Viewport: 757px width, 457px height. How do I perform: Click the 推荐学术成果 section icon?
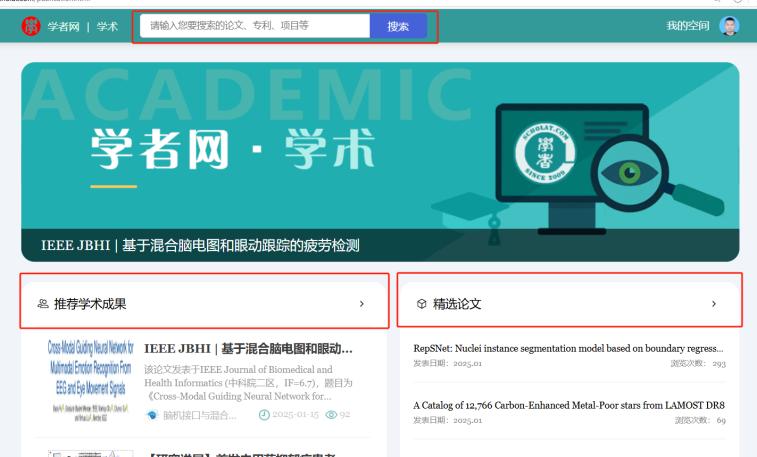point(43,304)
